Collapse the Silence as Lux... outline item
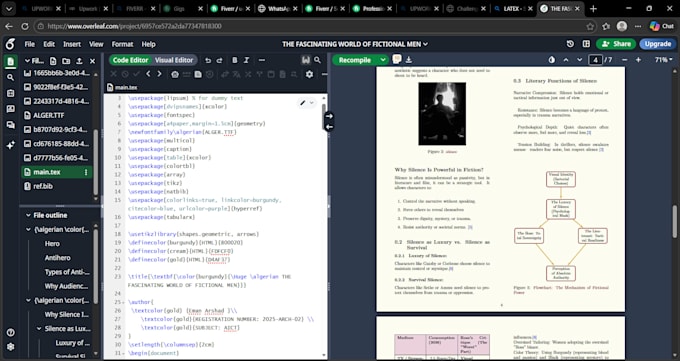The image size is (680, 361). [x=39, y=329]
